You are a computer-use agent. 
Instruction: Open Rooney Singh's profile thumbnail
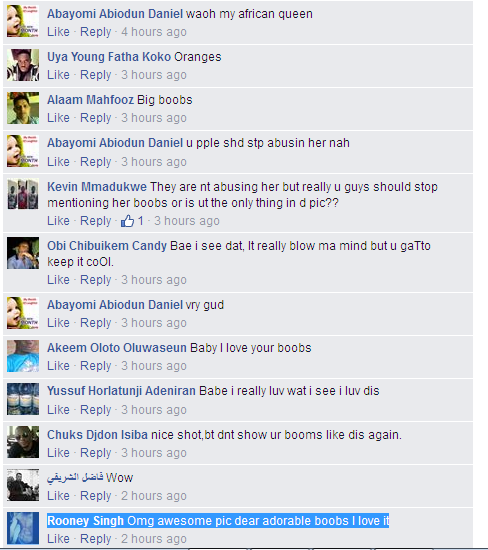pyautogui.click(x=23, y=528)
